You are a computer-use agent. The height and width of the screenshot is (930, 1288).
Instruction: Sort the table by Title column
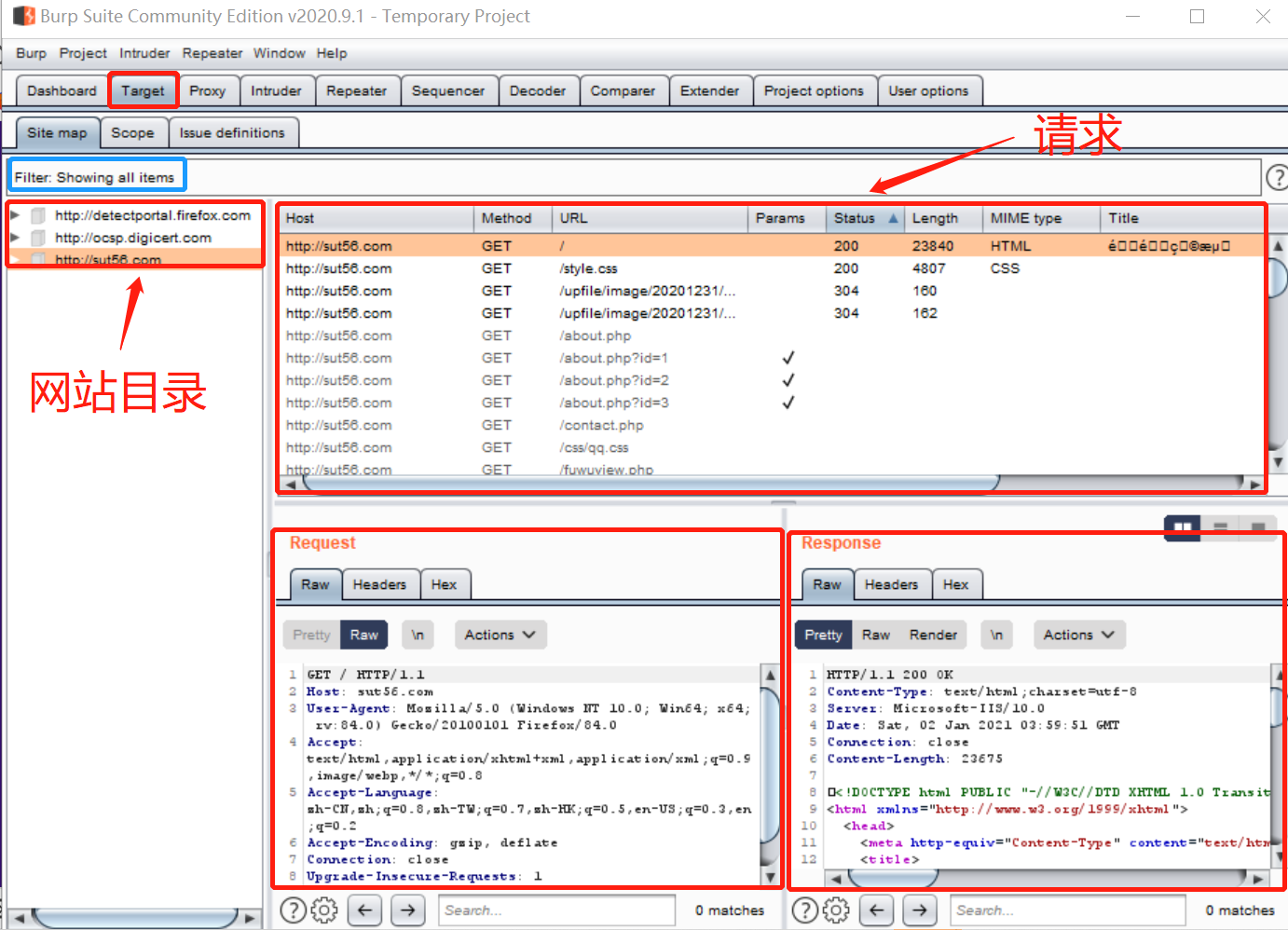click(1183, 218)
